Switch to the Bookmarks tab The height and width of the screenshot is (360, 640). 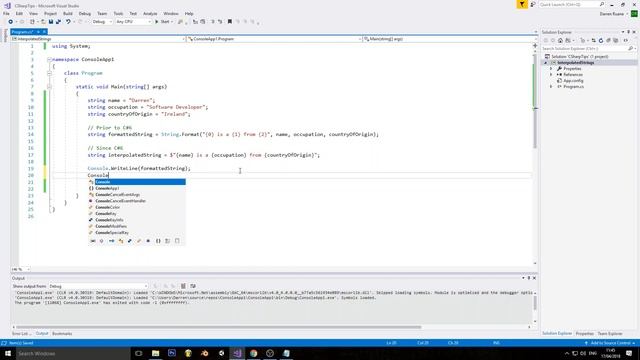(62, 333)
